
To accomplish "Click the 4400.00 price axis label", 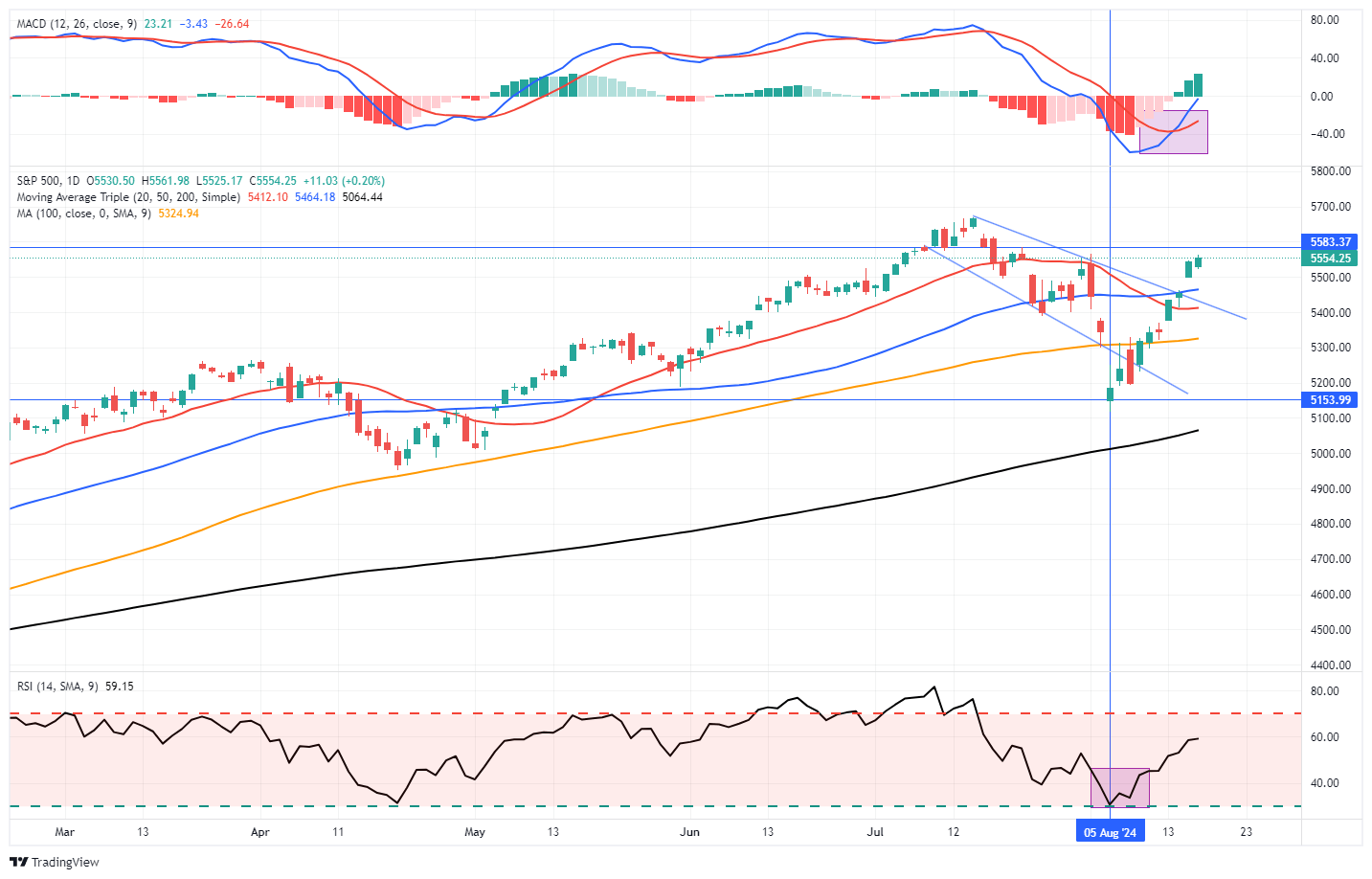I will tap(1331, 665).
